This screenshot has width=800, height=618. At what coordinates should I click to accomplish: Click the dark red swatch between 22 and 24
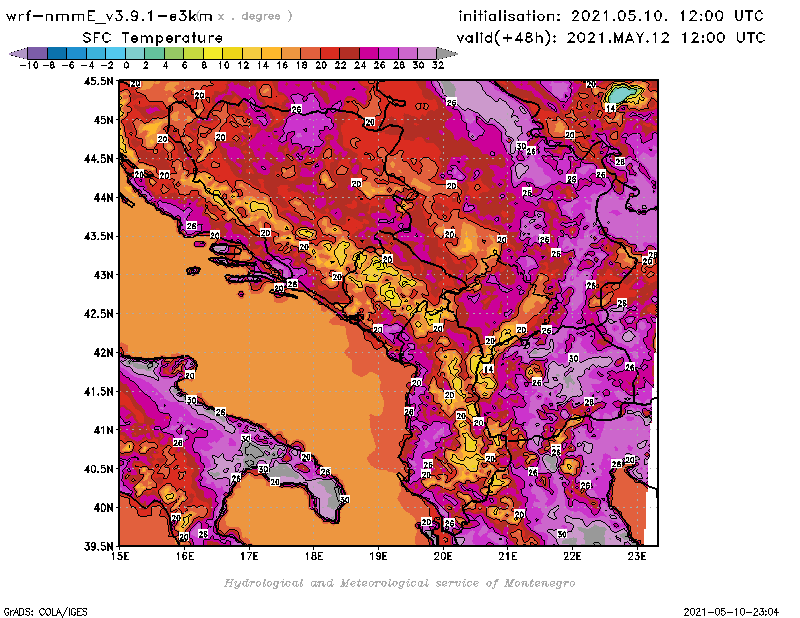click(349, 53)
